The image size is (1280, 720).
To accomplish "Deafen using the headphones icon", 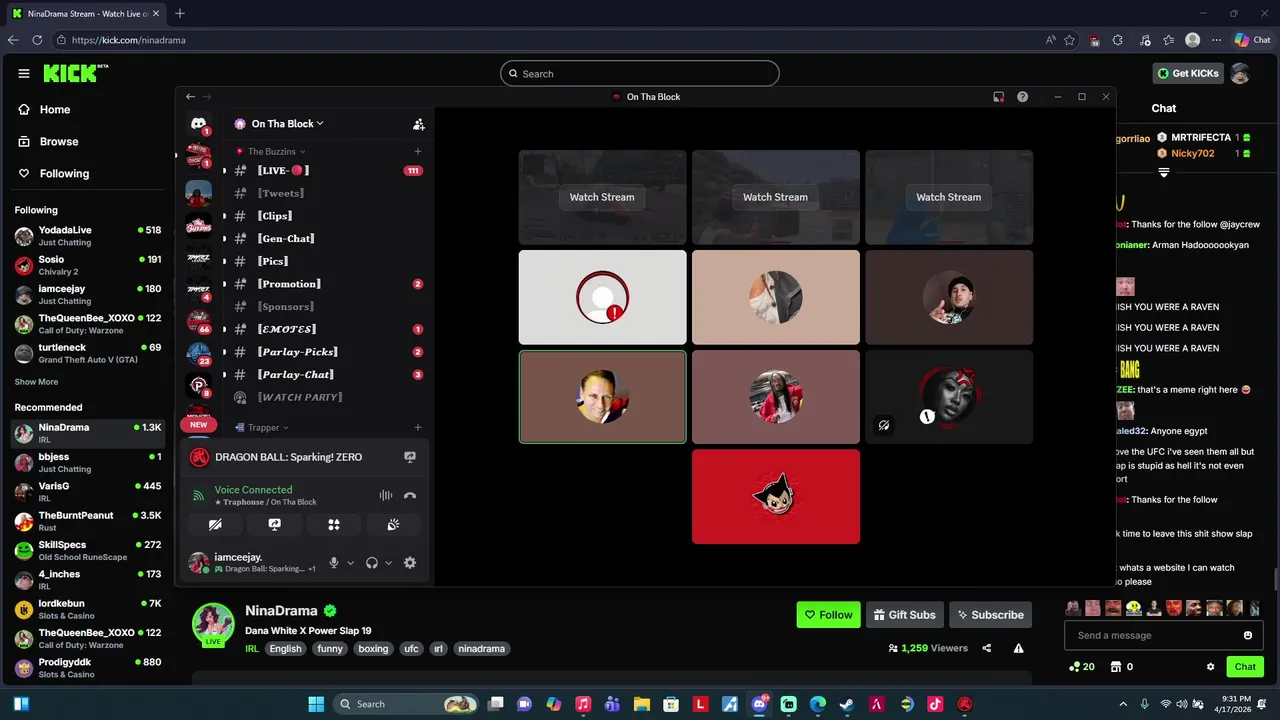I will [372, 563].
